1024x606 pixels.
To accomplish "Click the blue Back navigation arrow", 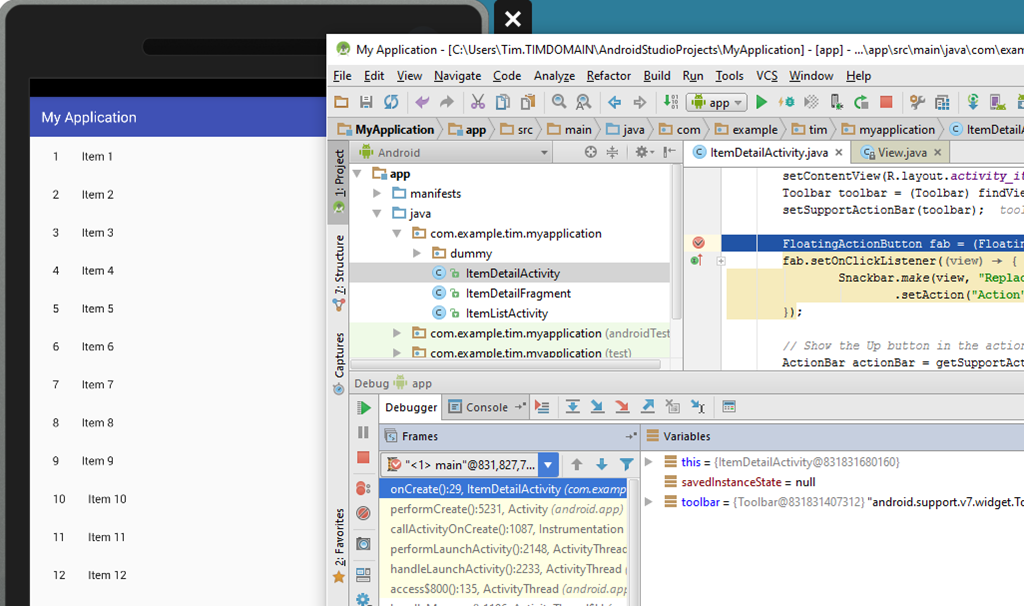I will point(615,102).
